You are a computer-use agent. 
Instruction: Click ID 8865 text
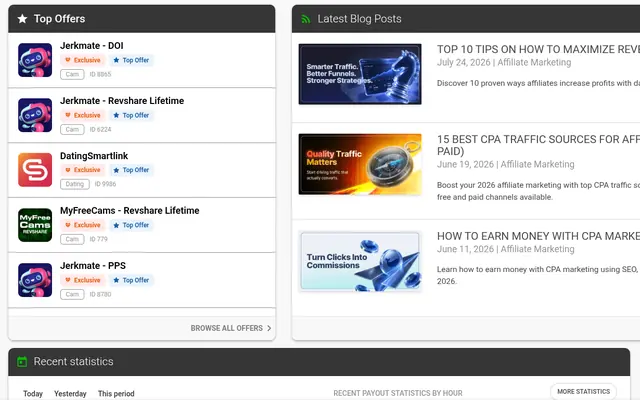pos(100,74)
